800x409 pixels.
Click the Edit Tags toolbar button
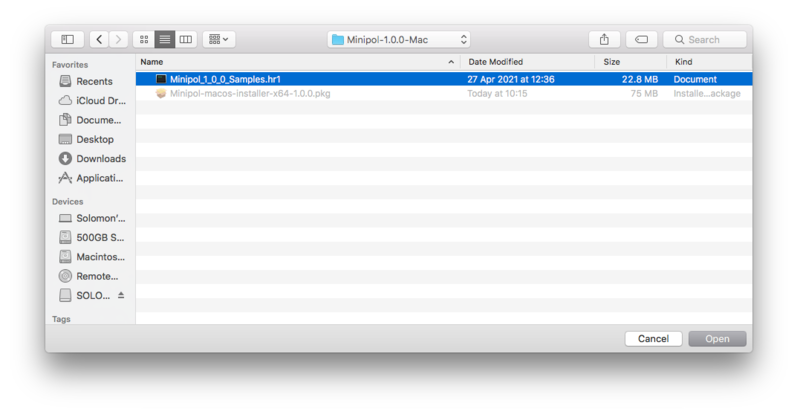641,39
